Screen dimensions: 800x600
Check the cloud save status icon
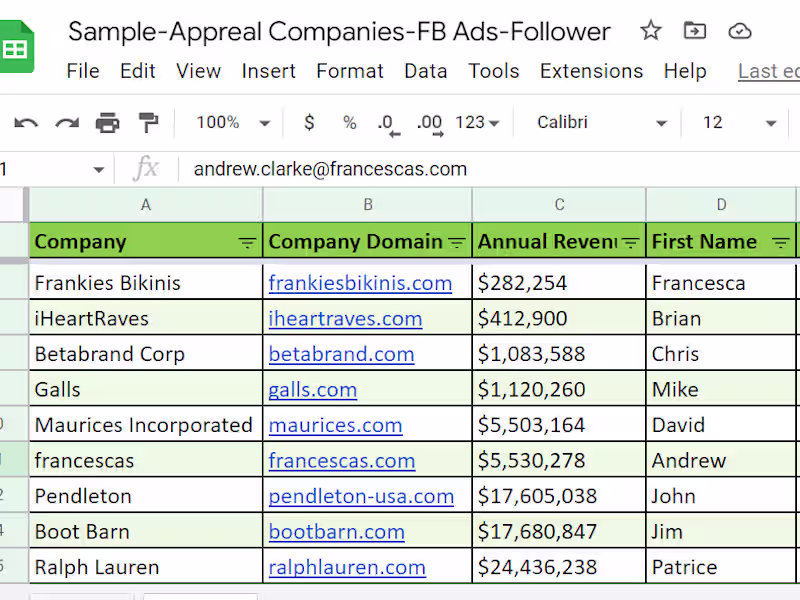coord(739,31)
